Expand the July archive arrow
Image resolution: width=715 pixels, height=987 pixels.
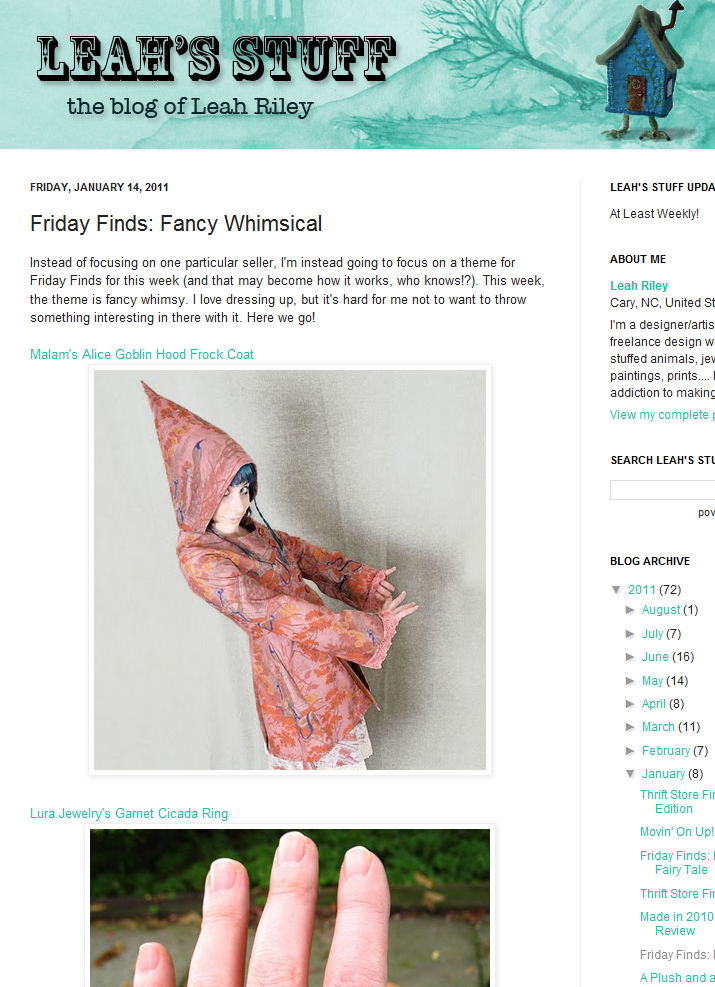(x=630, y=634)
